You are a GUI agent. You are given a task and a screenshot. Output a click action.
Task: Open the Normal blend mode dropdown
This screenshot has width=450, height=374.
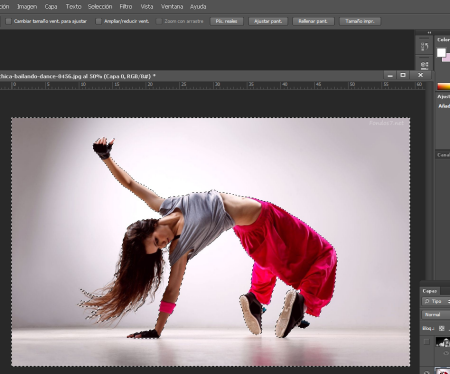(436, 315)
